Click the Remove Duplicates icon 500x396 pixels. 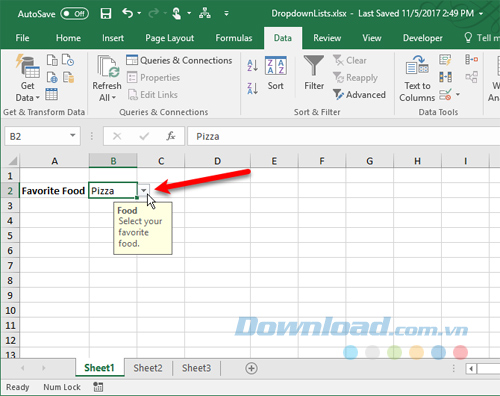(x=445, y=77)
